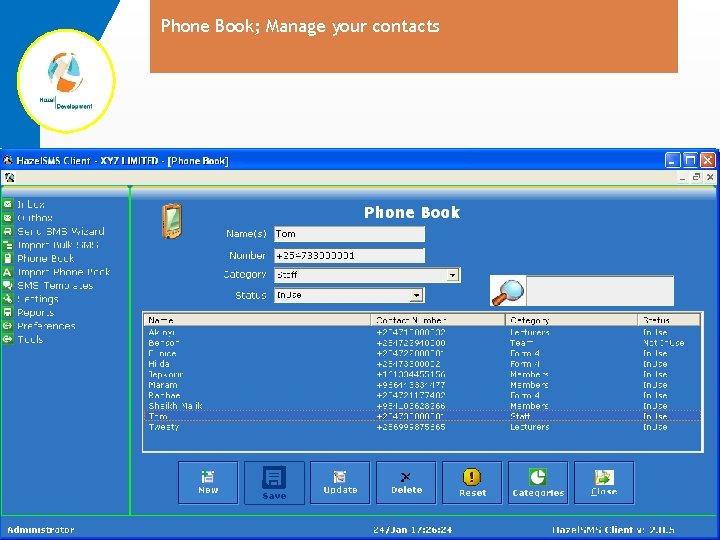Image resolution: width=720 pixels, height=540 pixels.
Task: Select the Hilda contact row
Action: pos(422,364)
